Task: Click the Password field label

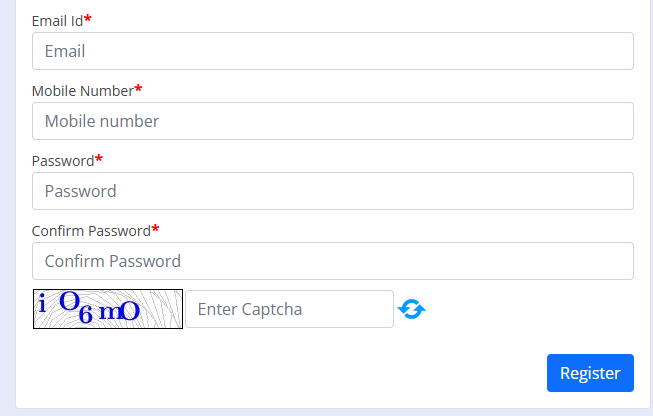Action: coord(62,160)
